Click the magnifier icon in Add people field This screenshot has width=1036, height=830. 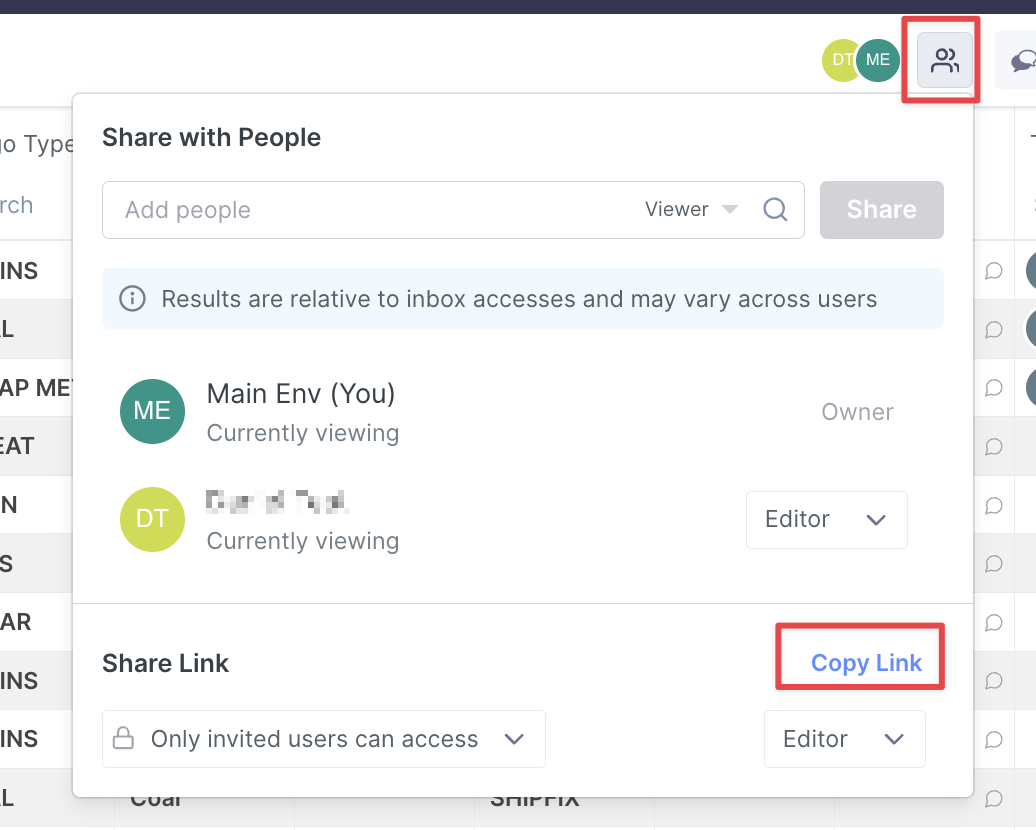(775, 210)
